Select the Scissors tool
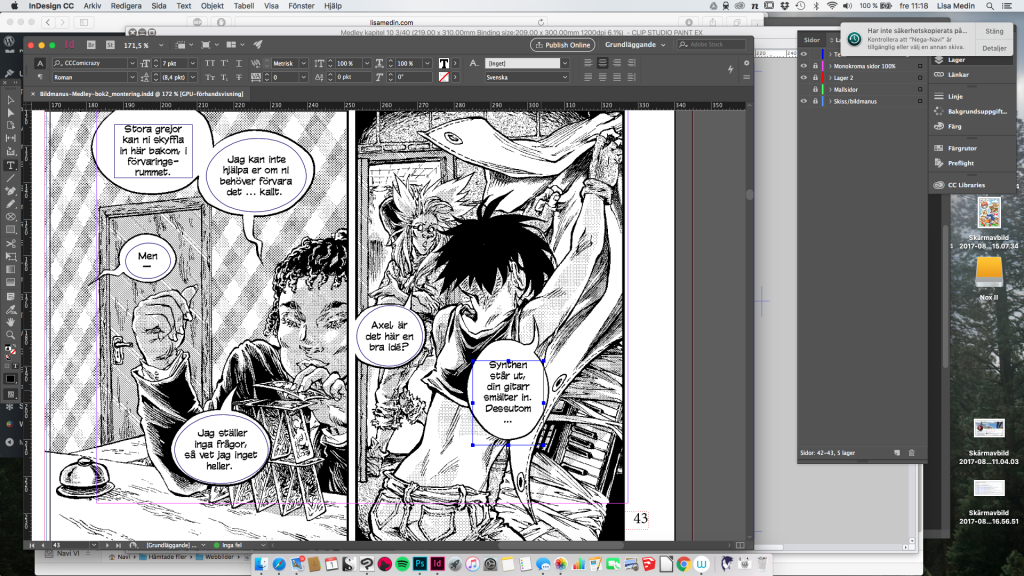Image resolution: width=1024 pixels, height=576 pixels. 11,244
